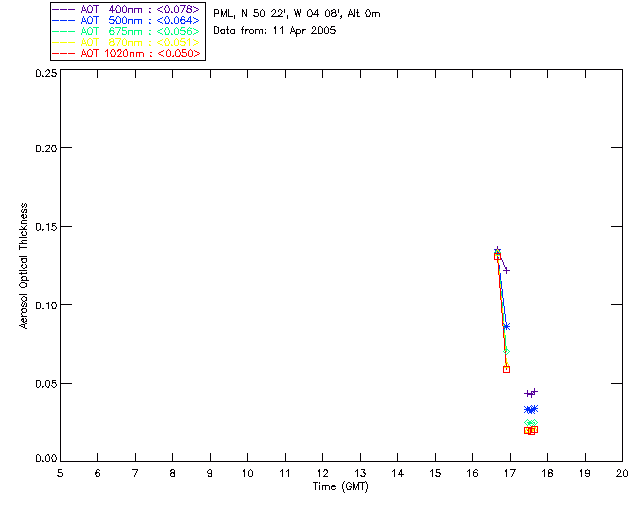This screenshot has height=512, width=640.
Task: Click the x-axis tick label 12
Action: click(x=322, y=473)
